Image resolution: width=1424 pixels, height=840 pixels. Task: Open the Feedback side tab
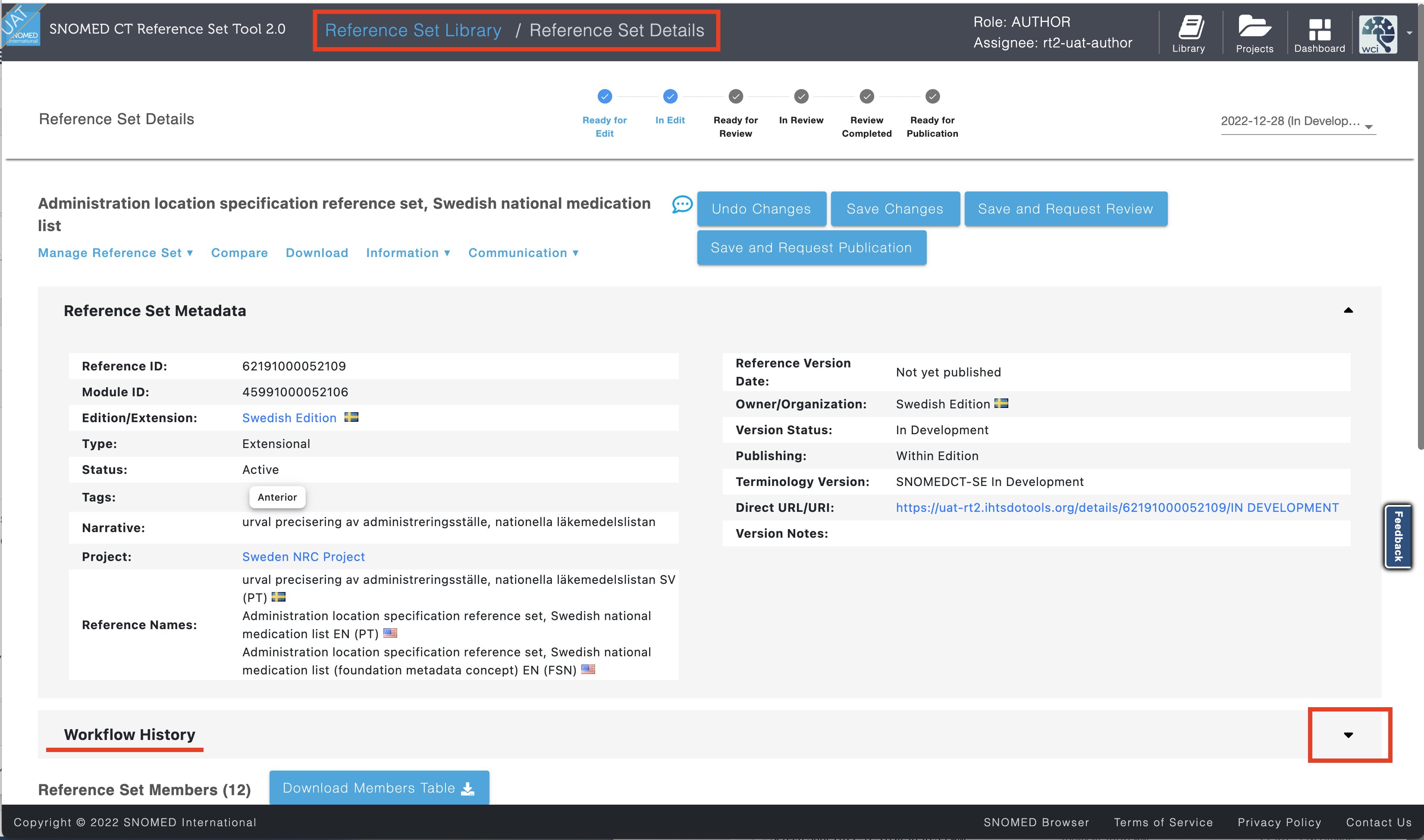(x=1397, y=536)
